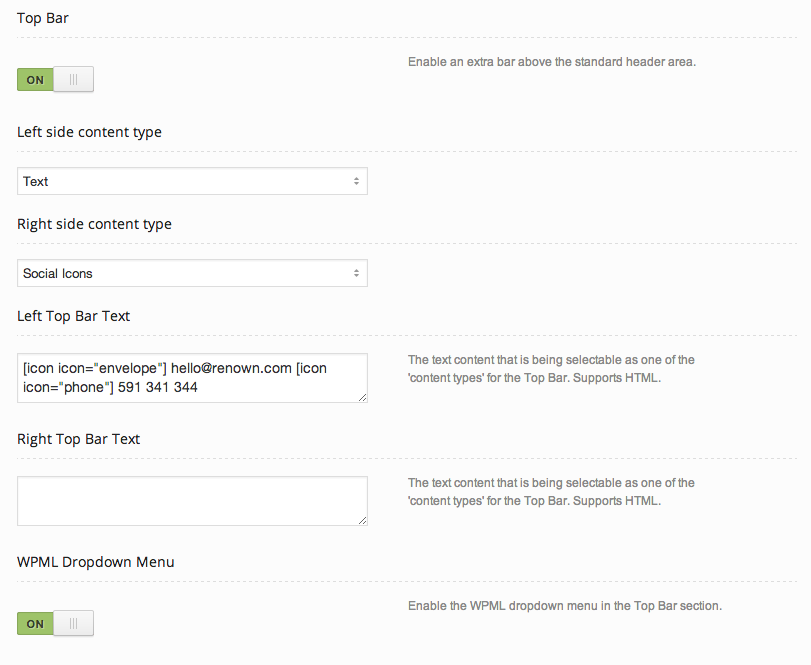This screenshot has height=665, width=811.
Task: Click the Left side content type label
Action: [x=89, y=132]
